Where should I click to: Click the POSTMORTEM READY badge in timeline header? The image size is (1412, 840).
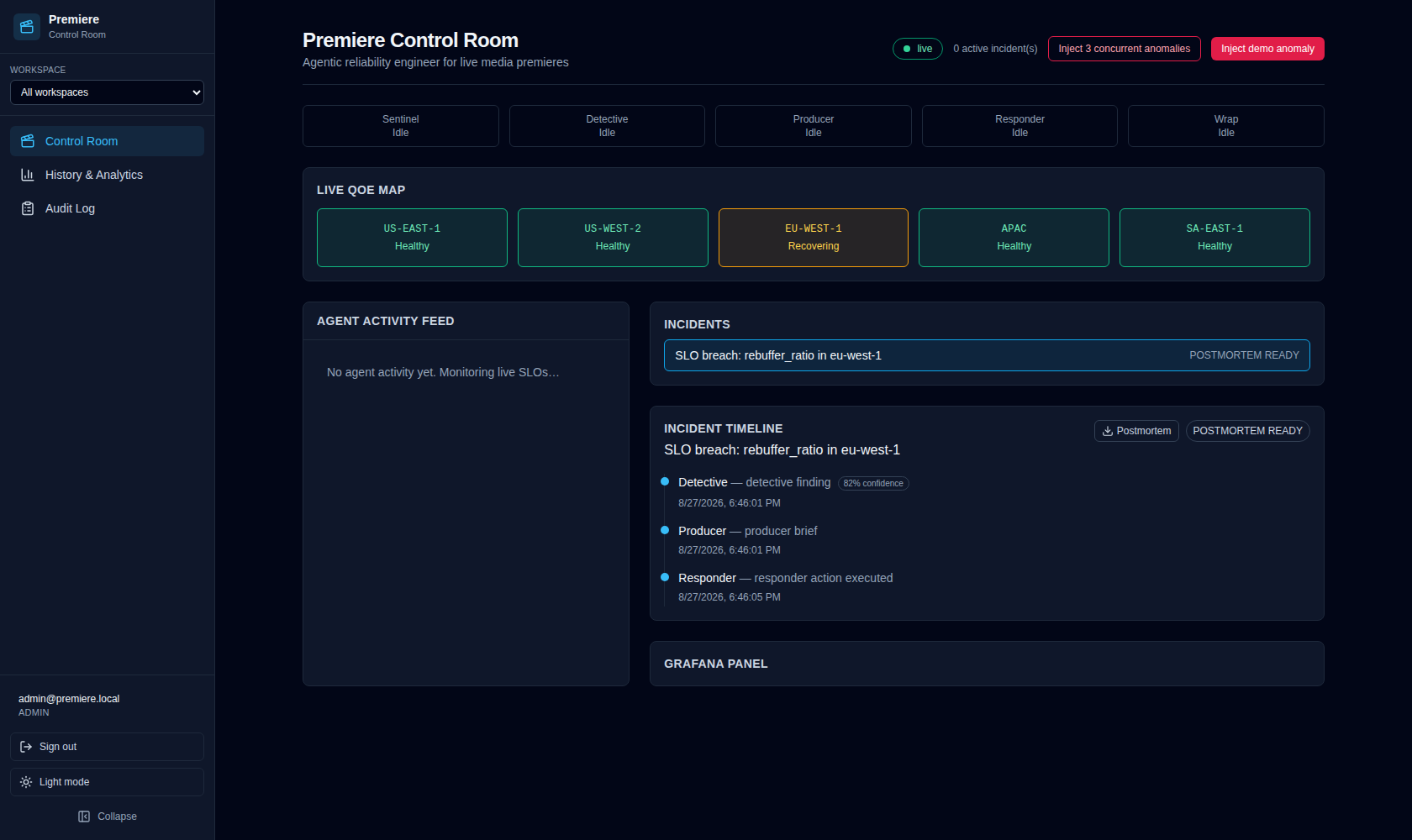point(1247,431)
